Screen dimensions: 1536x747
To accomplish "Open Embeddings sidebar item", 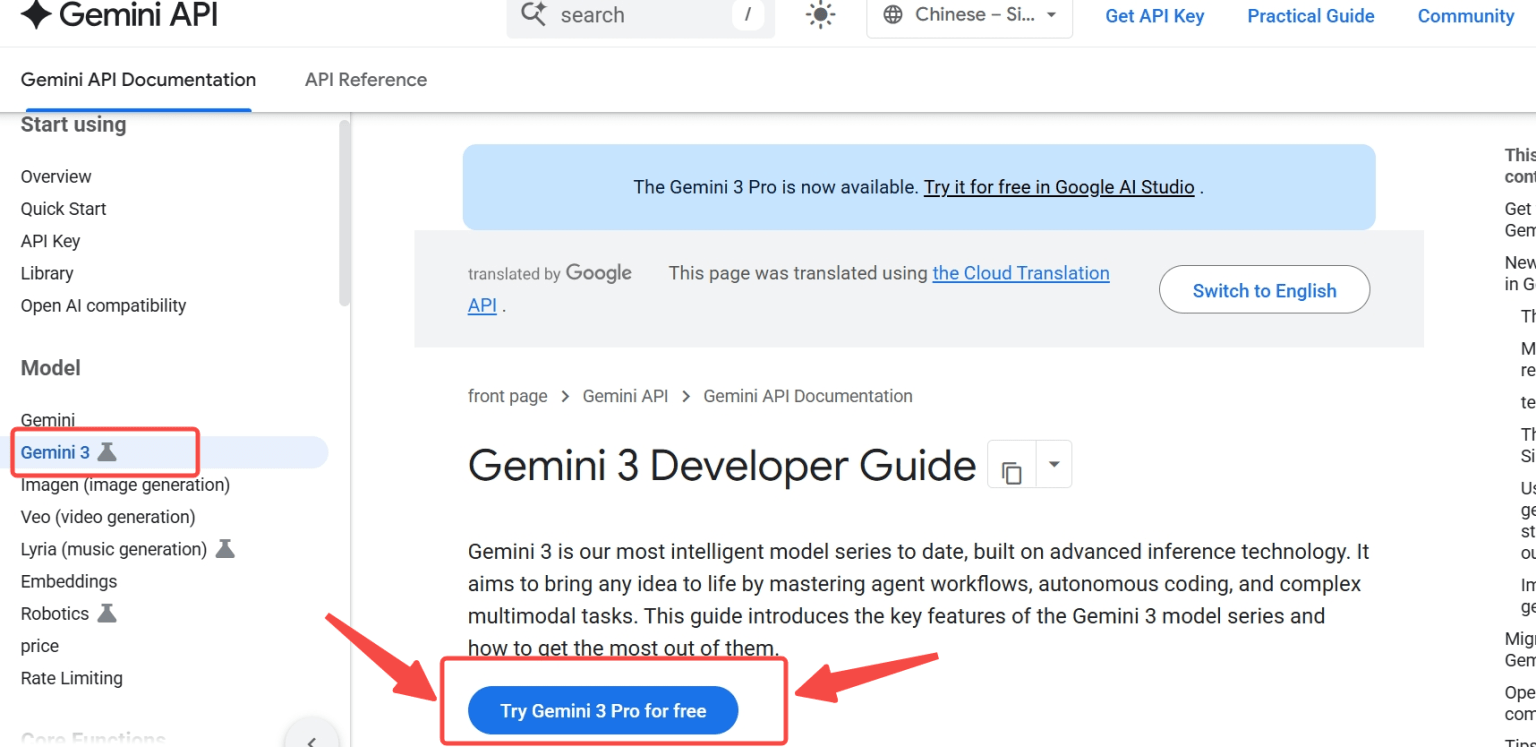I will (x=69, y=581).
